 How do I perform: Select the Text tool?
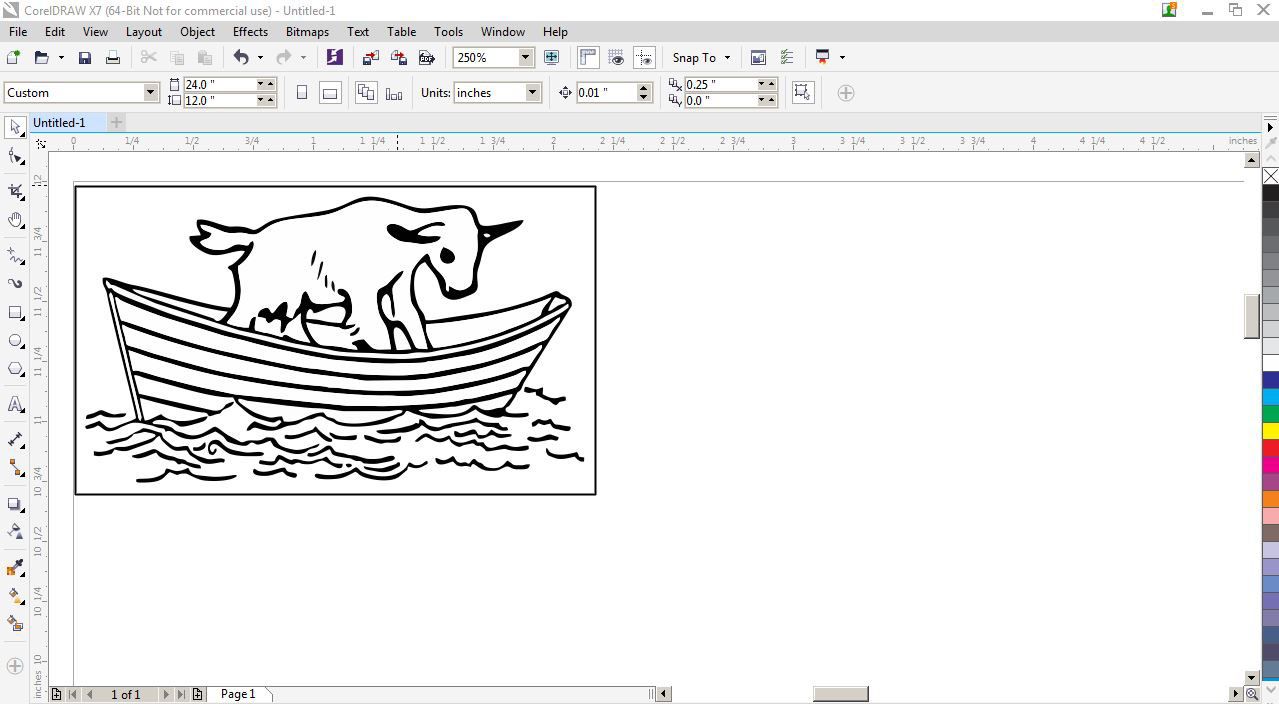15,404
